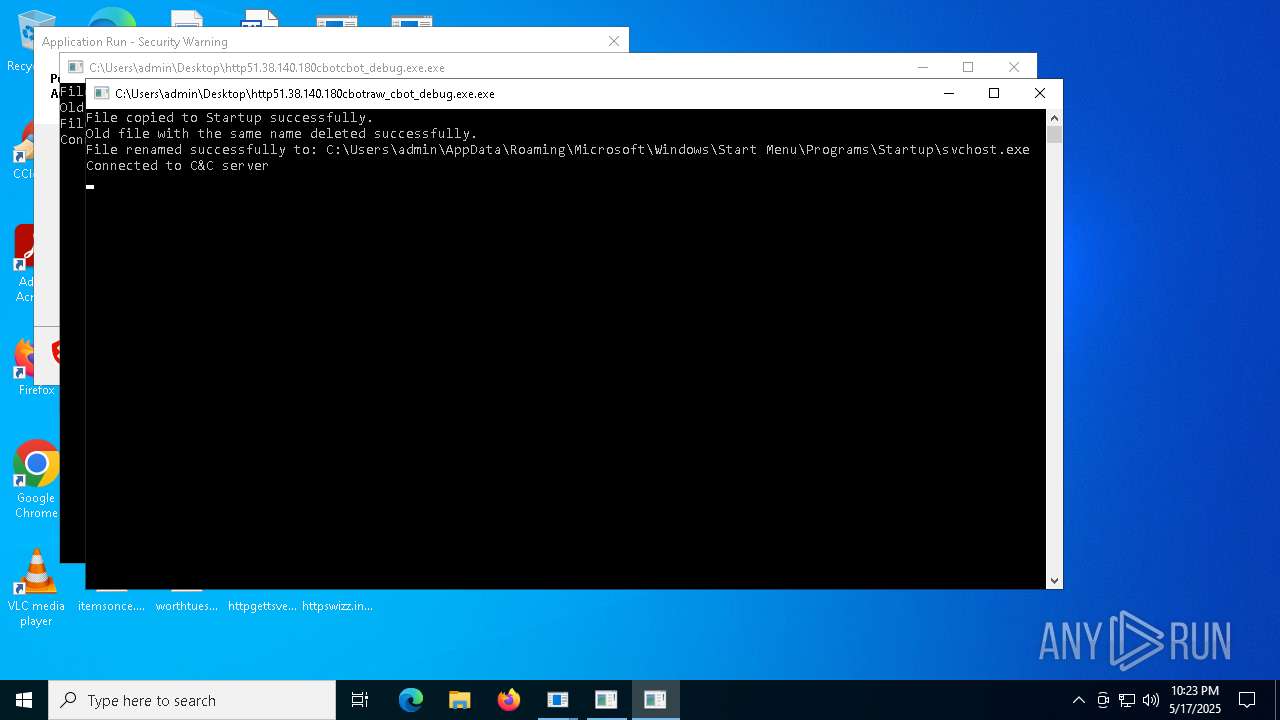
Task: Click the Application Run - Security Warning title
Action: click(135, 42)
